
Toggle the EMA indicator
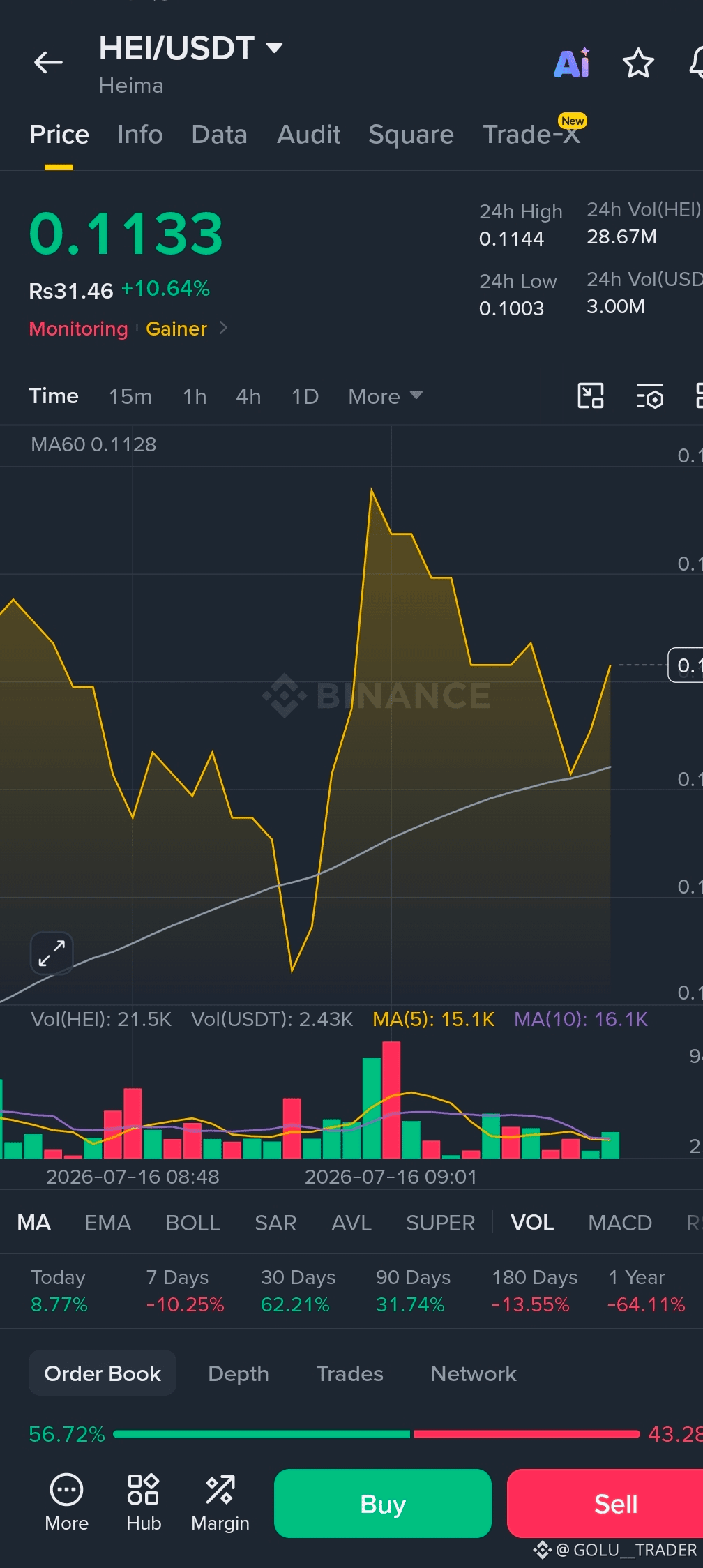pyautogui.click(x=107, y=1223)
